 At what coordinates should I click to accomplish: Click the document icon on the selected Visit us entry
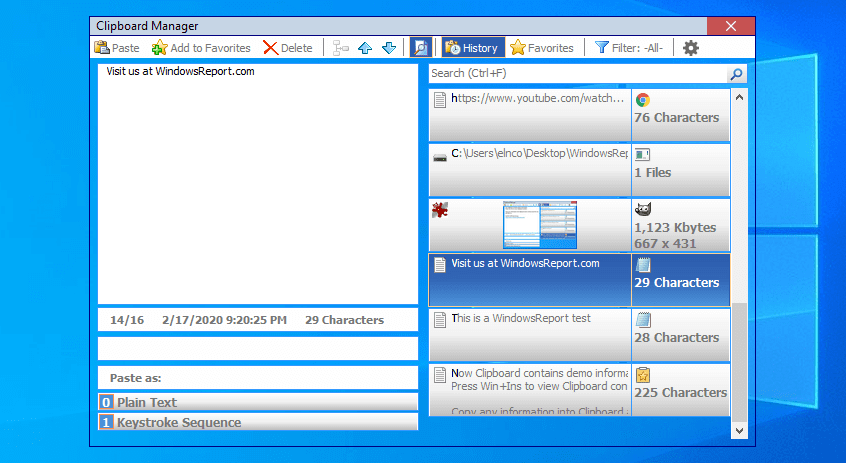440,264
